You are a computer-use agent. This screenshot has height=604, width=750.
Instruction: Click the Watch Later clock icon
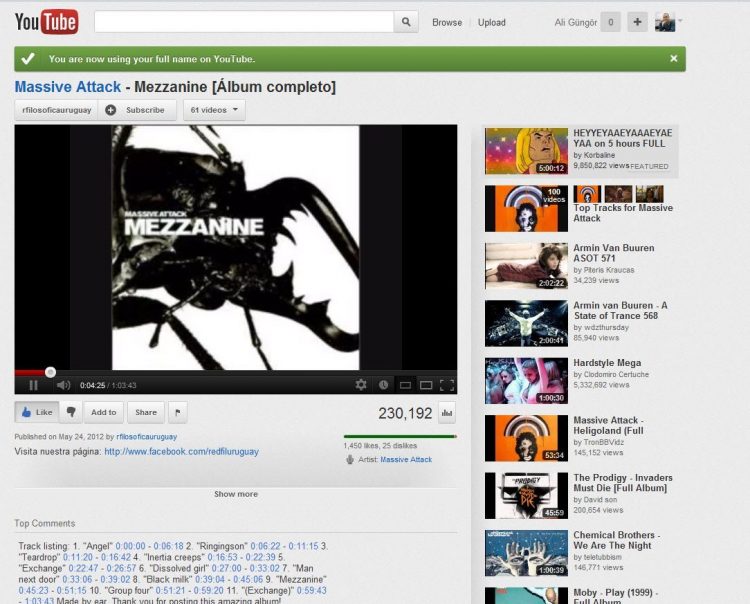click(x=383, y=384)
